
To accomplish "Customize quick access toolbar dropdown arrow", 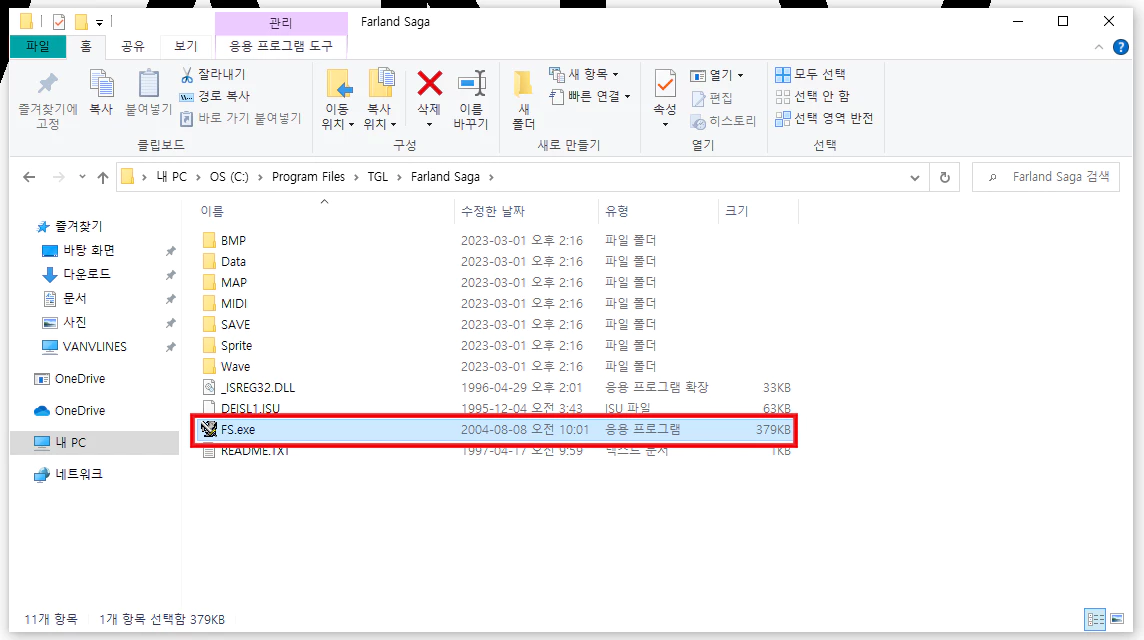I will (99, 23).
